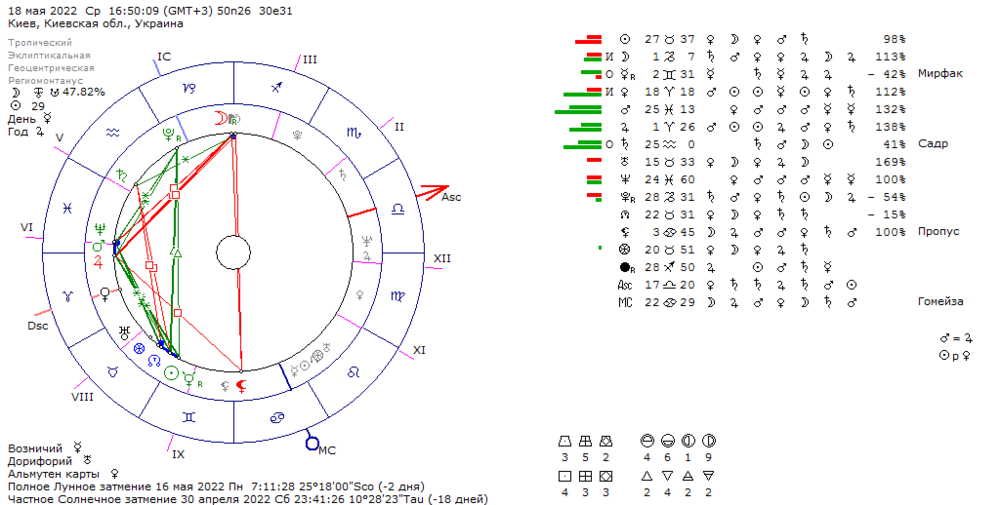Image resolution: width=1000 pixels, height=505 pixels.
Task: Select the Gemini sign on the zodiac ring
Action: pos(189,417)
